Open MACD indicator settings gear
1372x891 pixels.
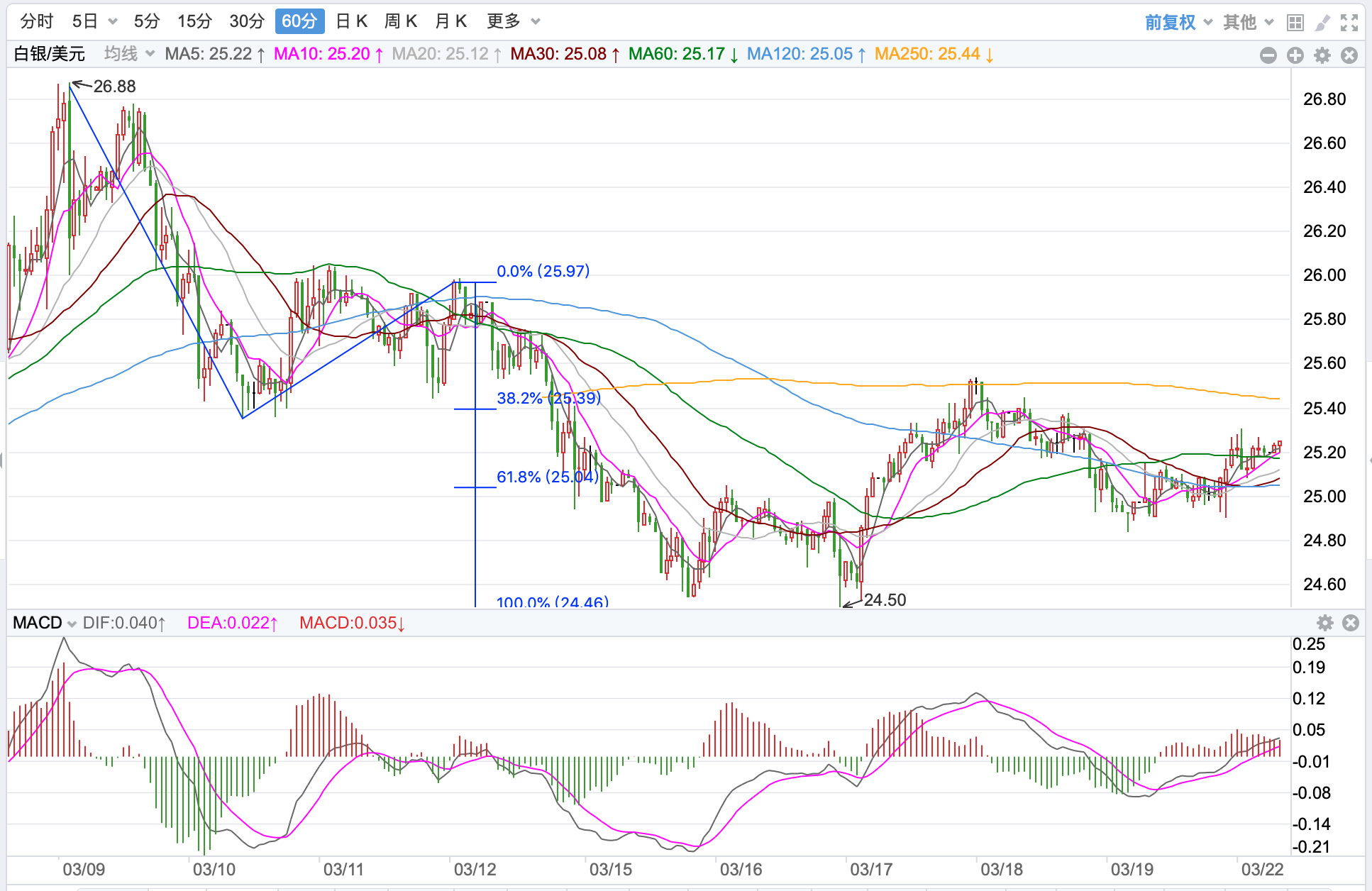pyautogui.click(x=1324, y=623)
